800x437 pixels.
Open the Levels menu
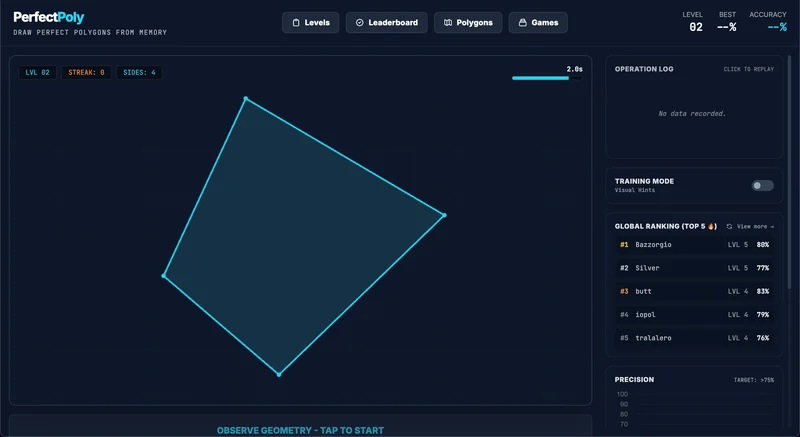pos(310,22)
